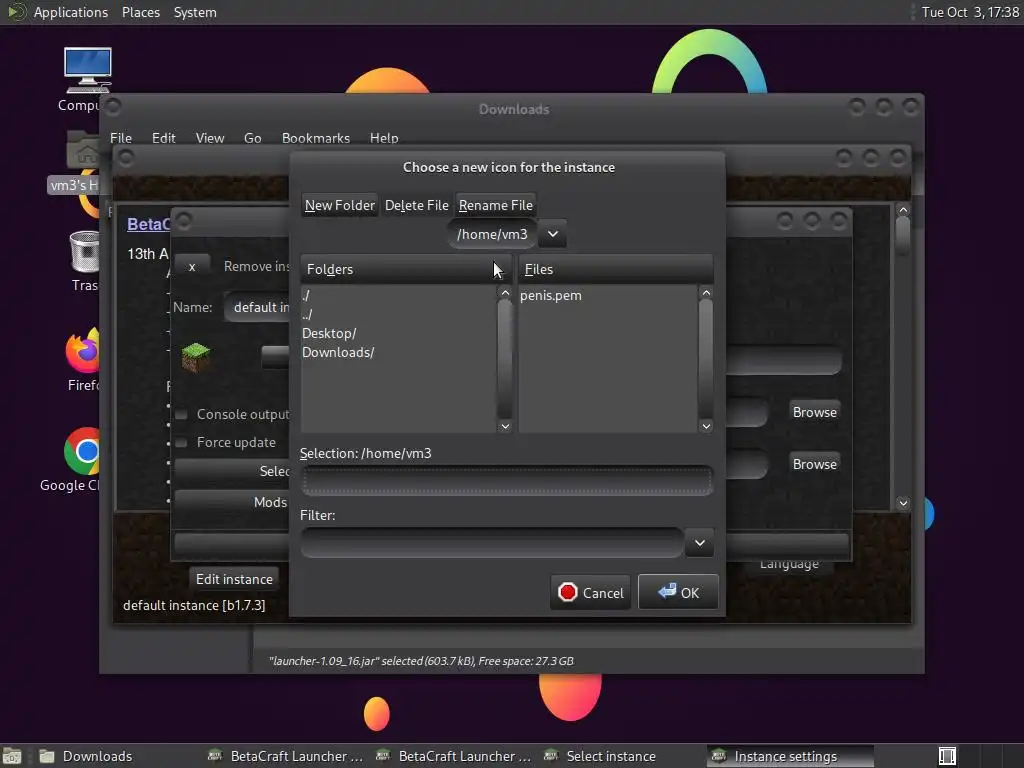
Task: Click the grass block instance icon
Action: point(196,357)
